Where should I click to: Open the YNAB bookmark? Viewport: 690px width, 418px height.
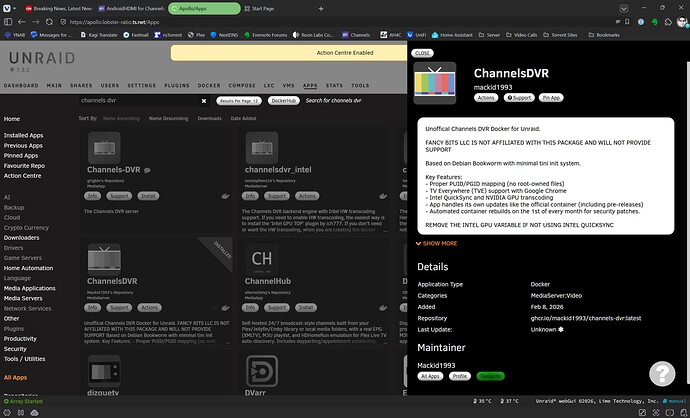pos(15,35)
